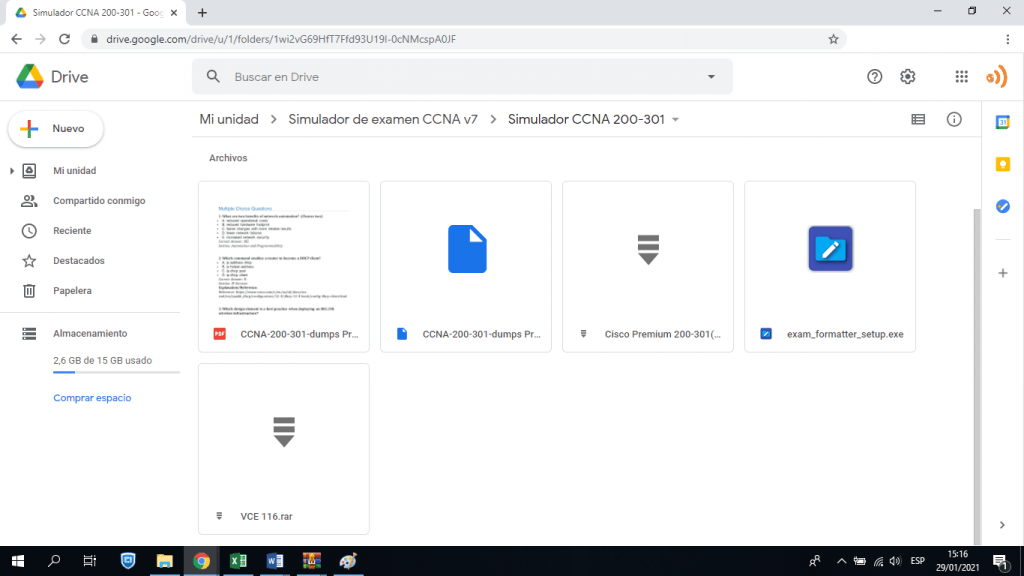Image resolution: width=1024 pixels, height=576 pixels.
Task: Click the Nuevo button
Action: pyautogui.click(x=56, y=129)
